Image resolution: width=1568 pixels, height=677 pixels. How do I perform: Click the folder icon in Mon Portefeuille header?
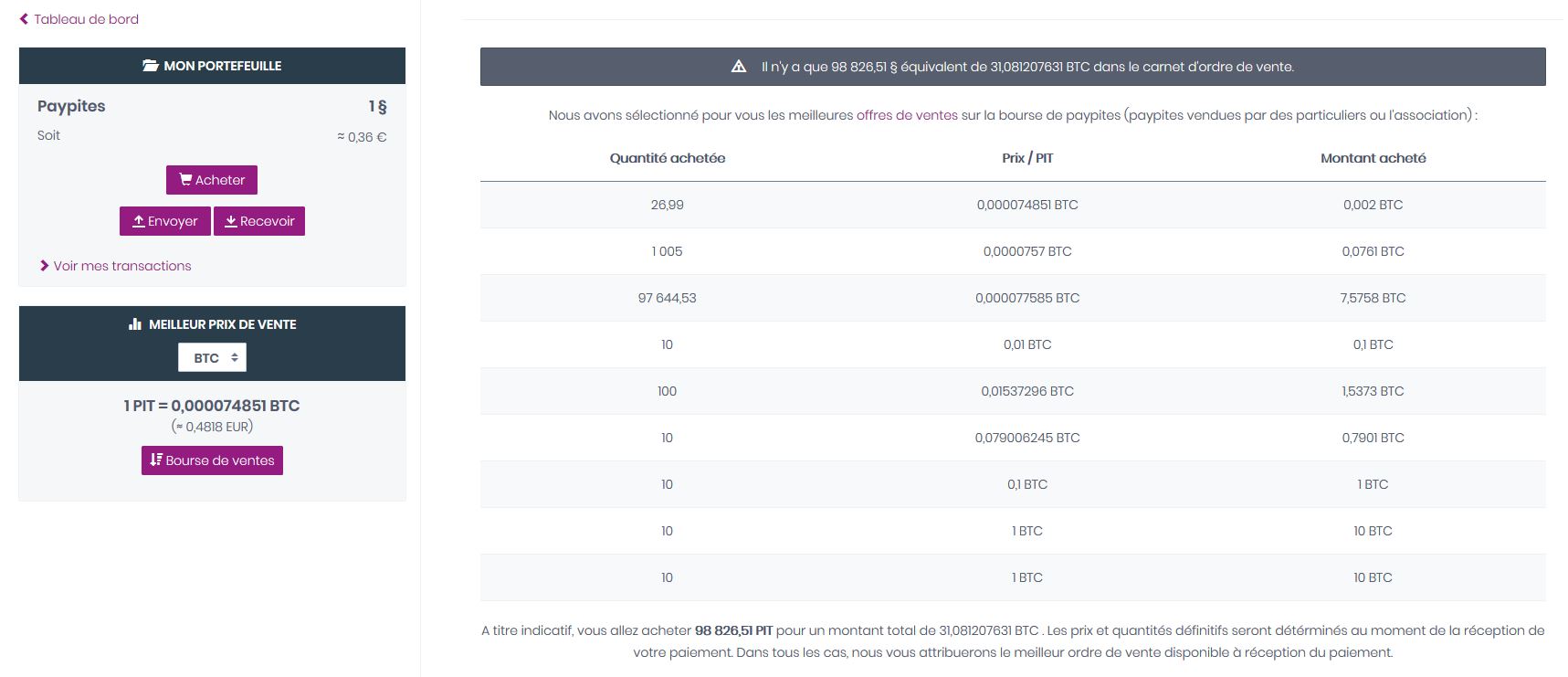pyautogui.click(x=151, y=66)
